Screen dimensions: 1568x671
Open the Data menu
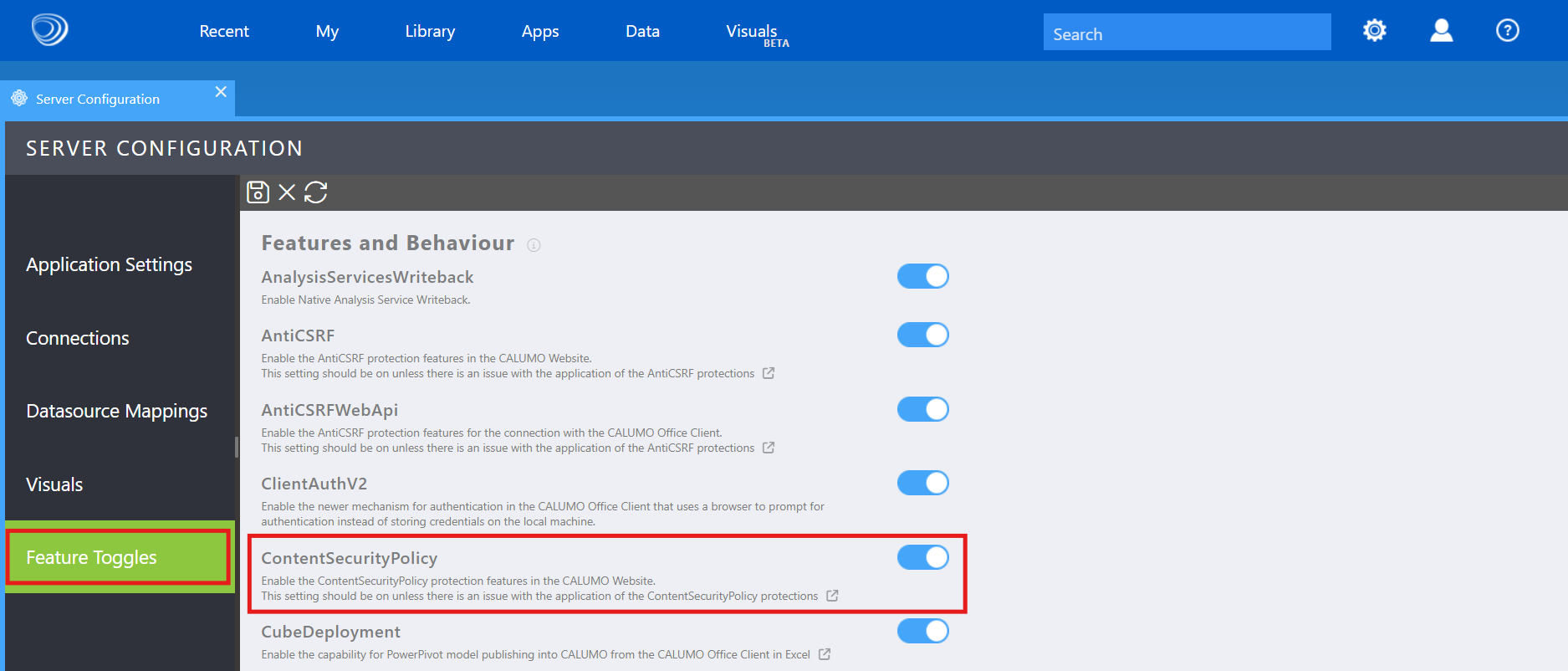point(642,31)
